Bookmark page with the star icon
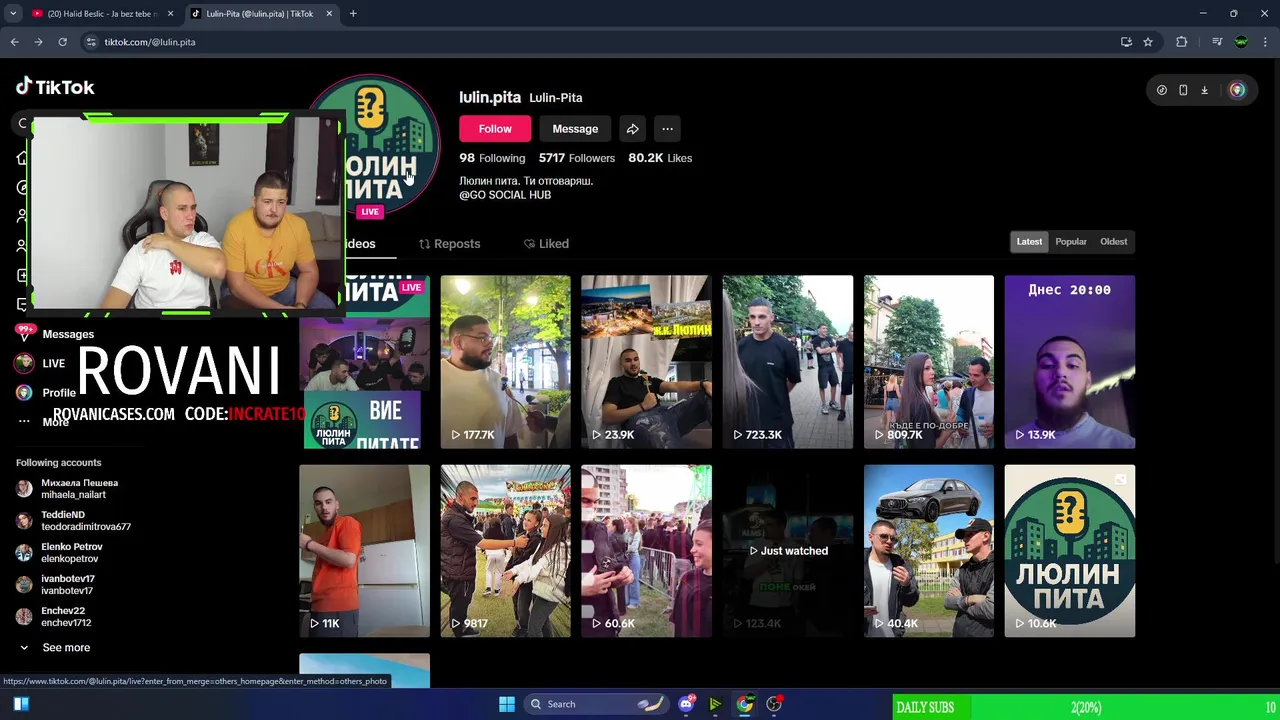The height and width of the screenshot is (720, 1280). click(1148, 42)
